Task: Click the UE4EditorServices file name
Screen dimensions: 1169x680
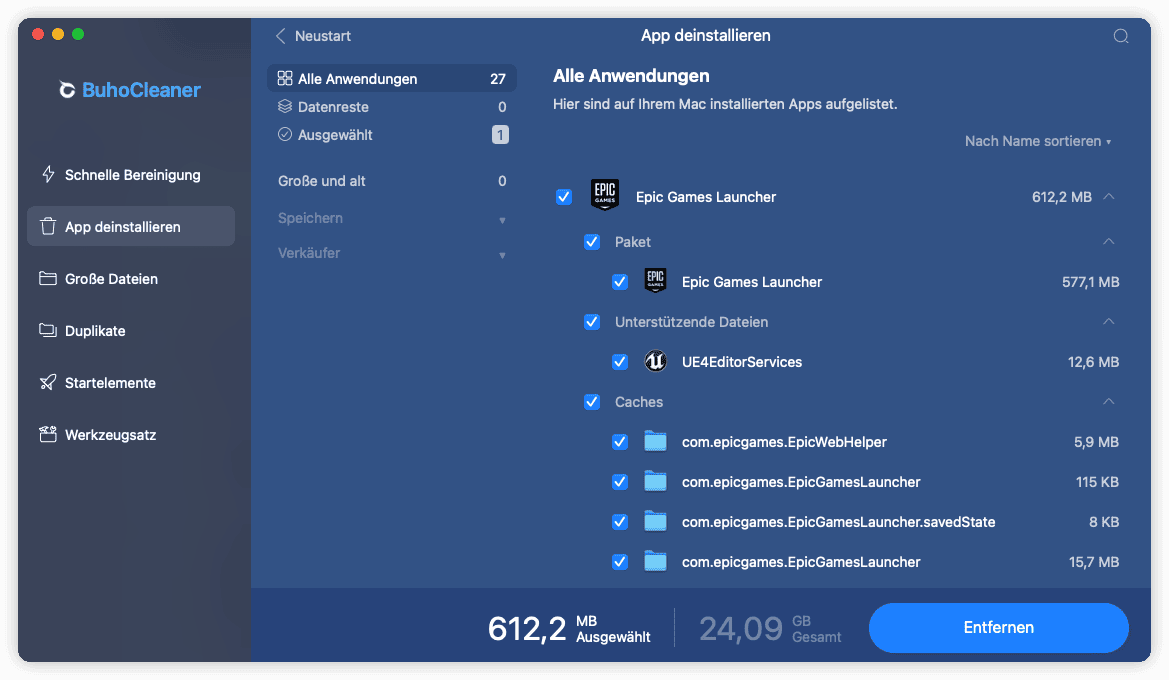Action: point(742,362)
